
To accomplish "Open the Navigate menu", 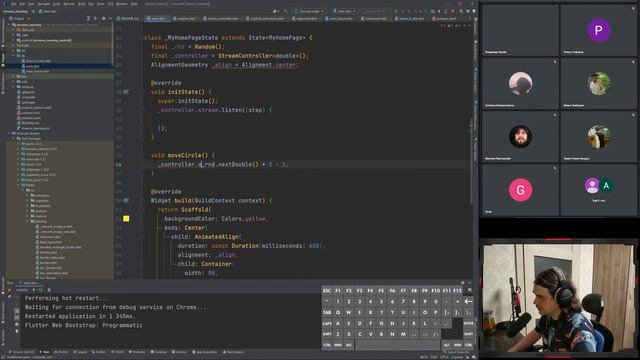I will [44, 4].
